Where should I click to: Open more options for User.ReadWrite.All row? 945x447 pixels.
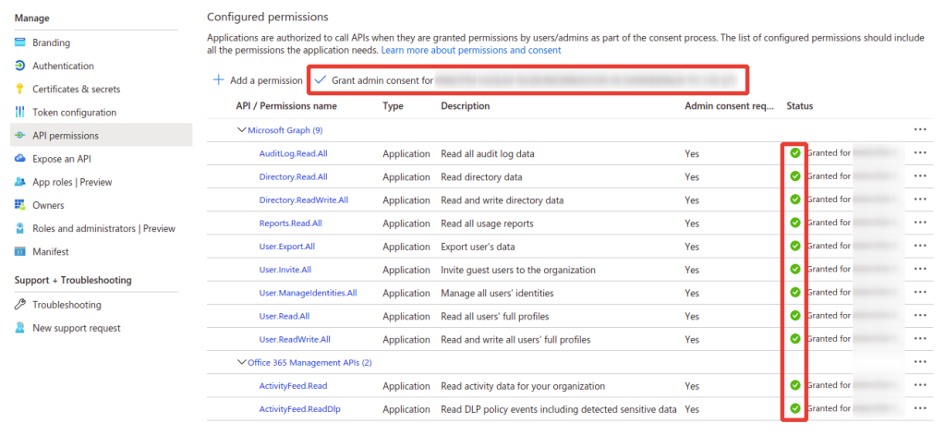click(x=920, y=339)
